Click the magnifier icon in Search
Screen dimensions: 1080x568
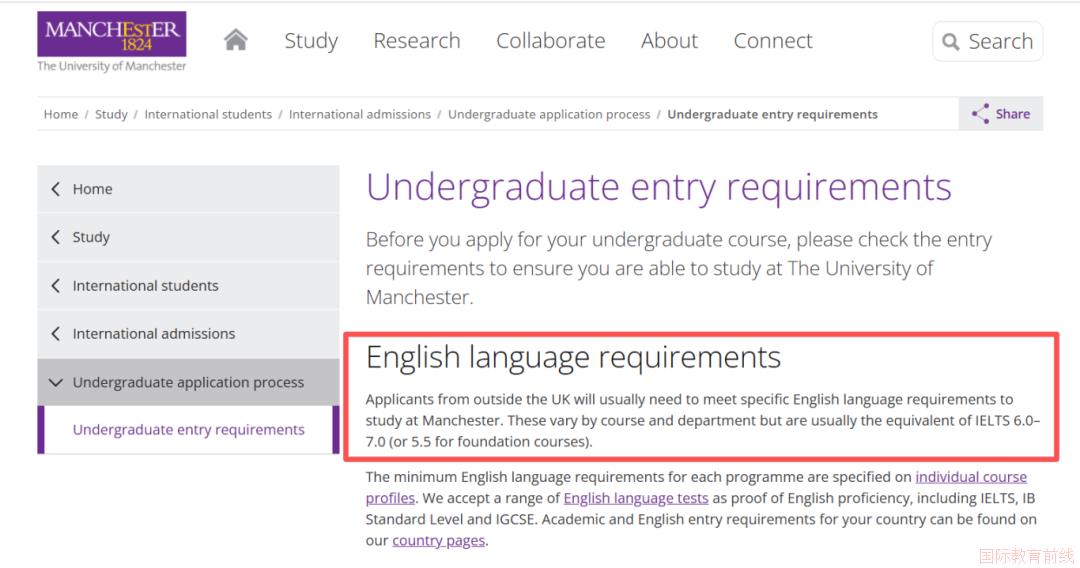click(x=950, y=42)
